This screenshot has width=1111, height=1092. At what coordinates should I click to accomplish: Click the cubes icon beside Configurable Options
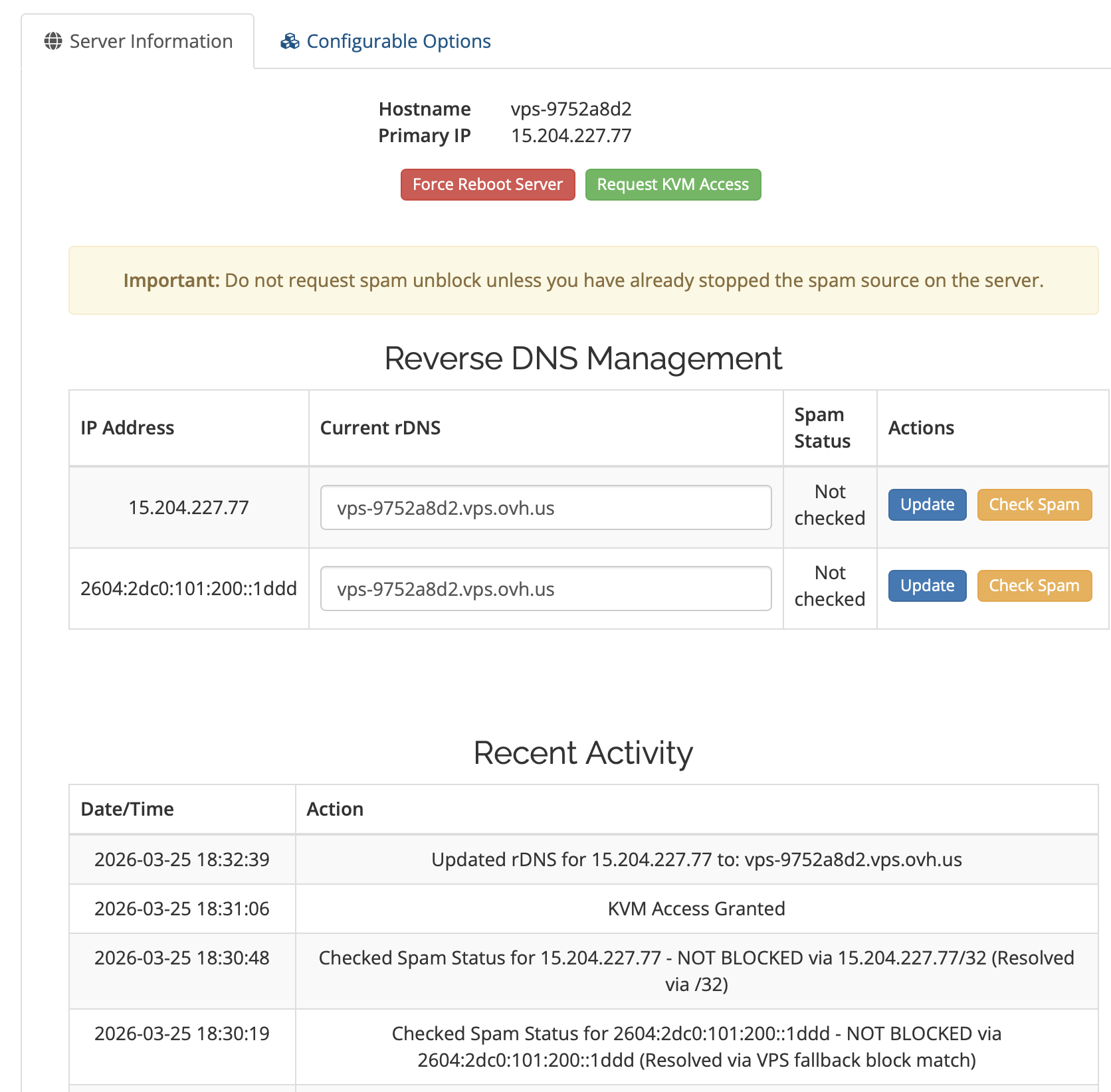(290, 41)
